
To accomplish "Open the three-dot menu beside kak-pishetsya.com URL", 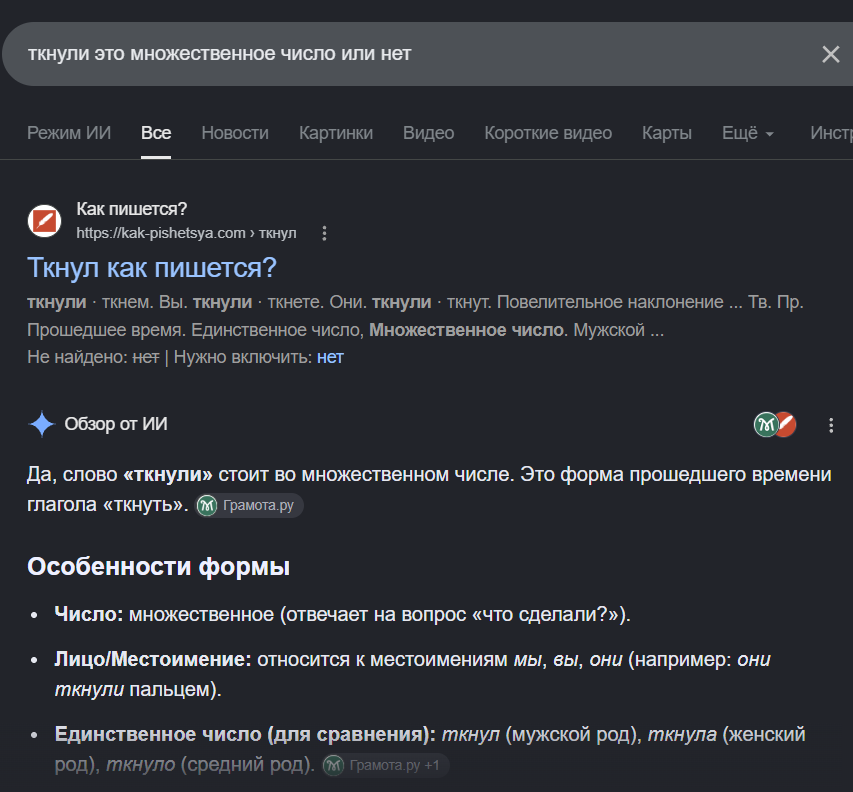I will [324, 233].
